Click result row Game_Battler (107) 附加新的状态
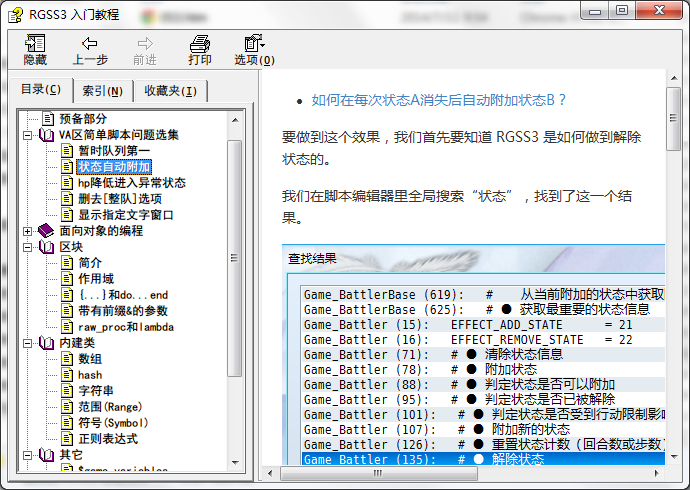The image size is (690, 490). (x=483, y=429)
